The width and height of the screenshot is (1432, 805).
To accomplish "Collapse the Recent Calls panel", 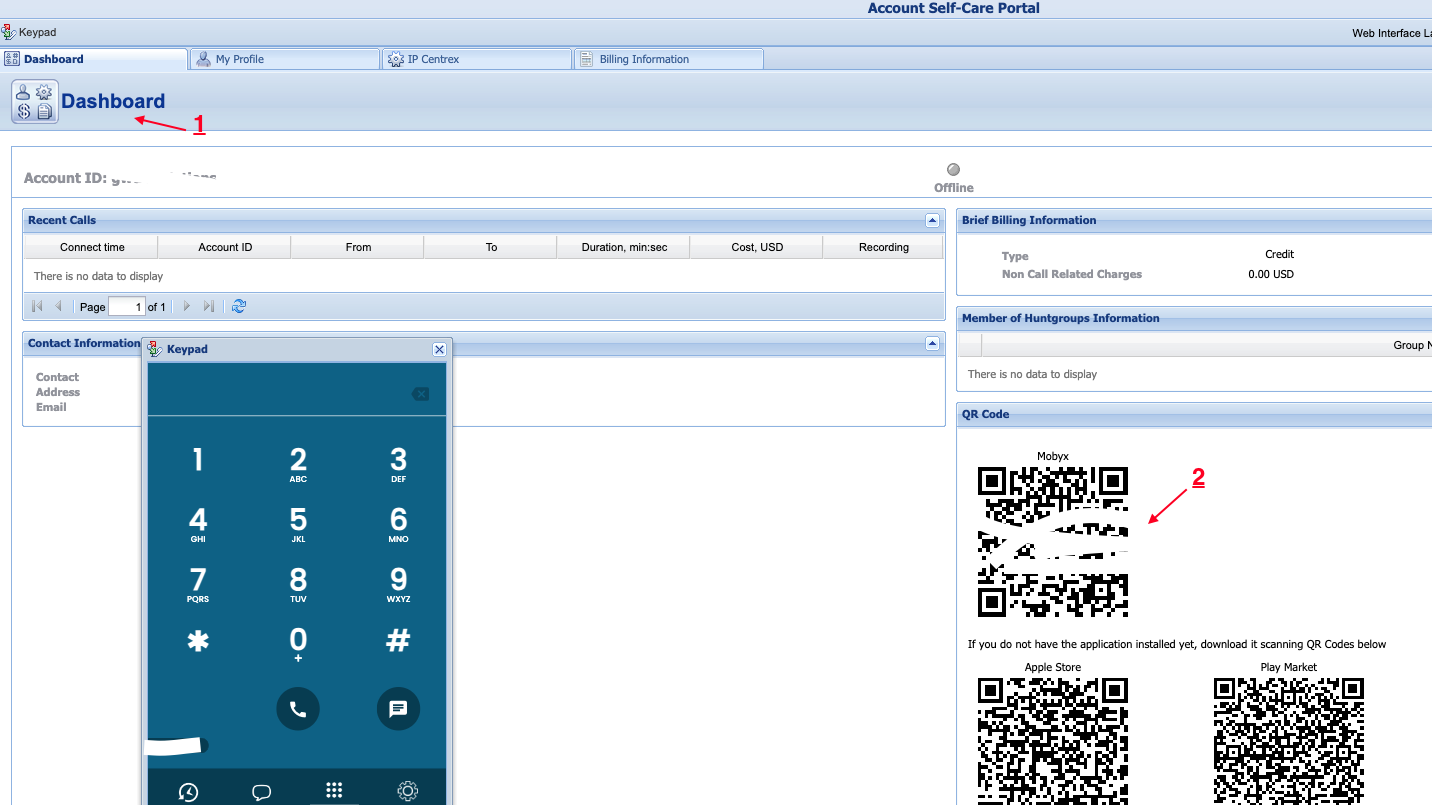I will click(x=932, y=220).
